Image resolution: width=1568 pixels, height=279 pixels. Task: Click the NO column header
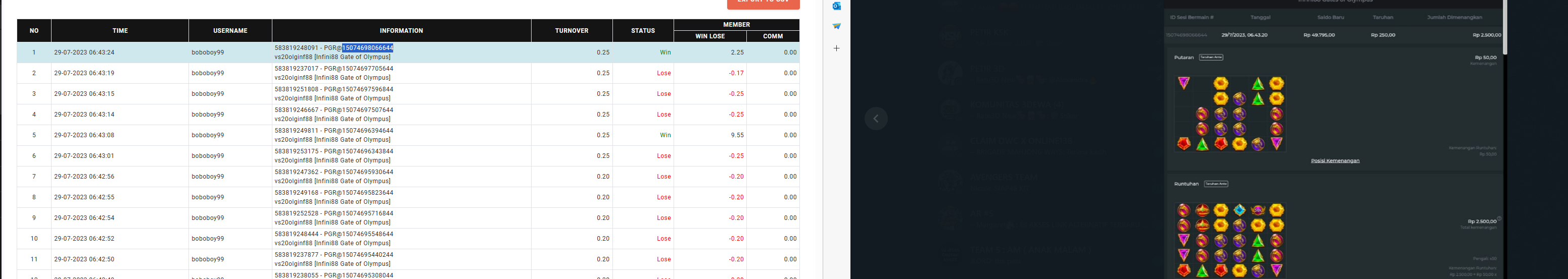34,30
